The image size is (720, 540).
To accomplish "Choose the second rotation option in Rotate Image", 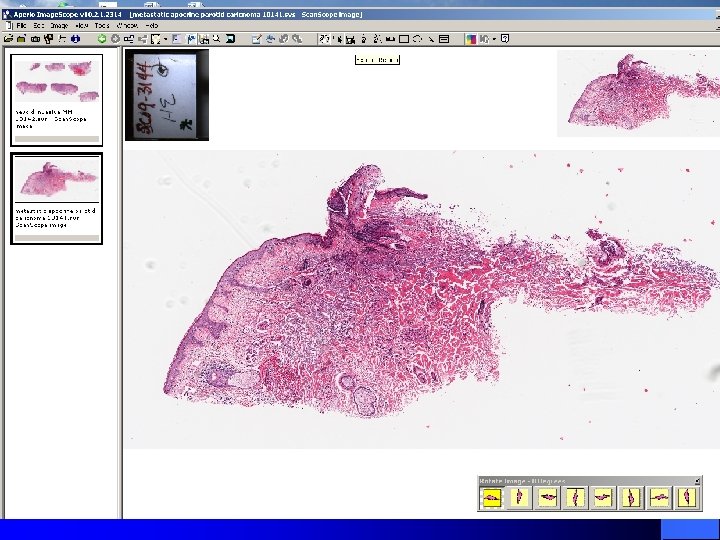I will pyautogui.click(x=519, y=498).
